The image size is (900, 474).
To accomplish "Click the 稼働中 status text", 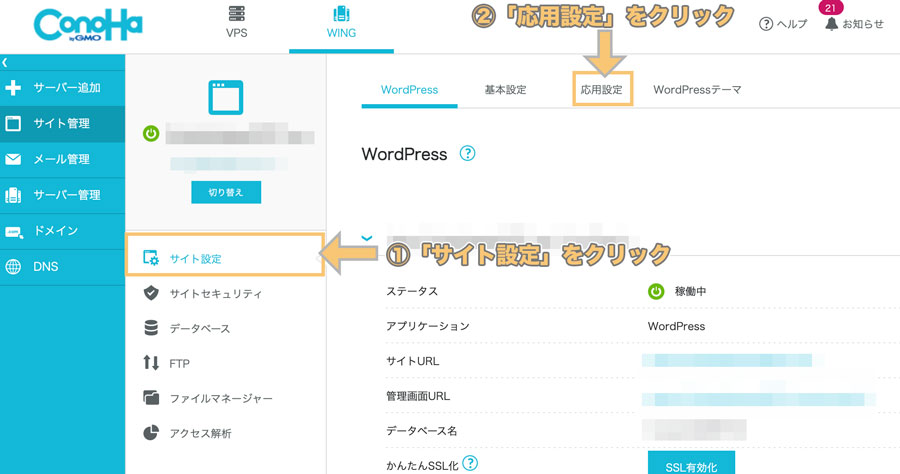I will (690, 292).
